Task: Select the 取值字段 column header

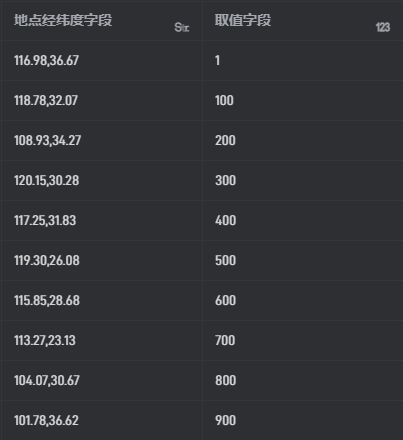Action: pyautogui.click(x=303, y=21)
